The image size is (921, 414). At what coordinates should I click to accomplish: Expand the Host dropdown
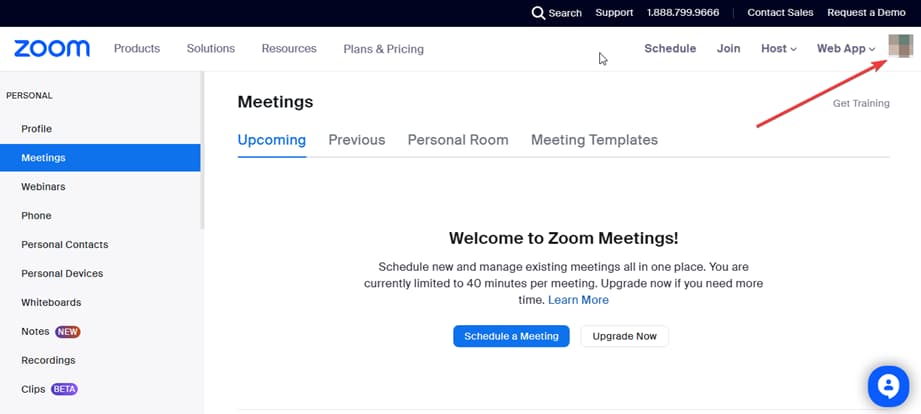pos(778,48)
